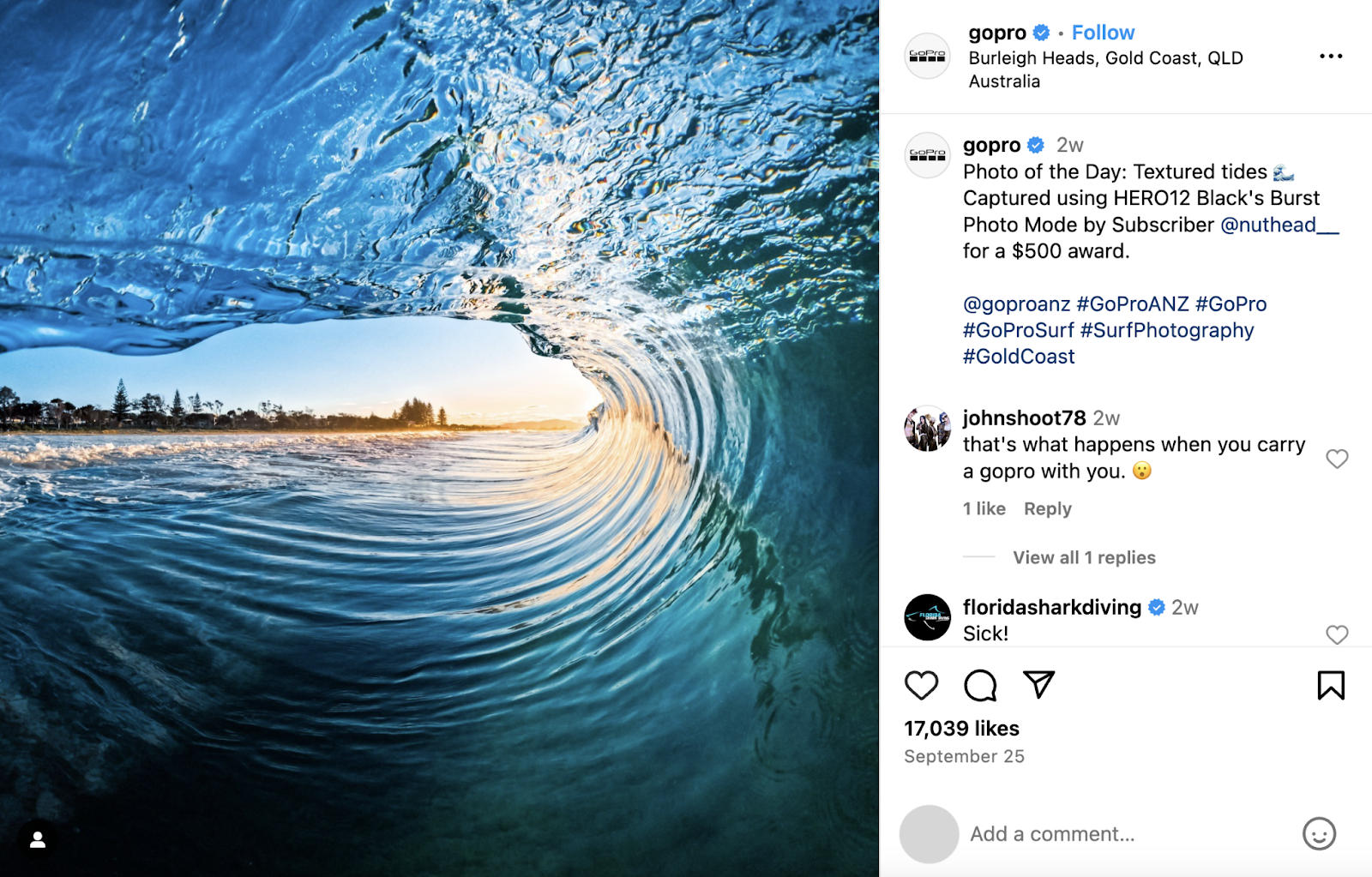Open gopro's profile via its avatar icon
Image resolution: width=1372 pixels, height=877 pixels.
(928, 57)
